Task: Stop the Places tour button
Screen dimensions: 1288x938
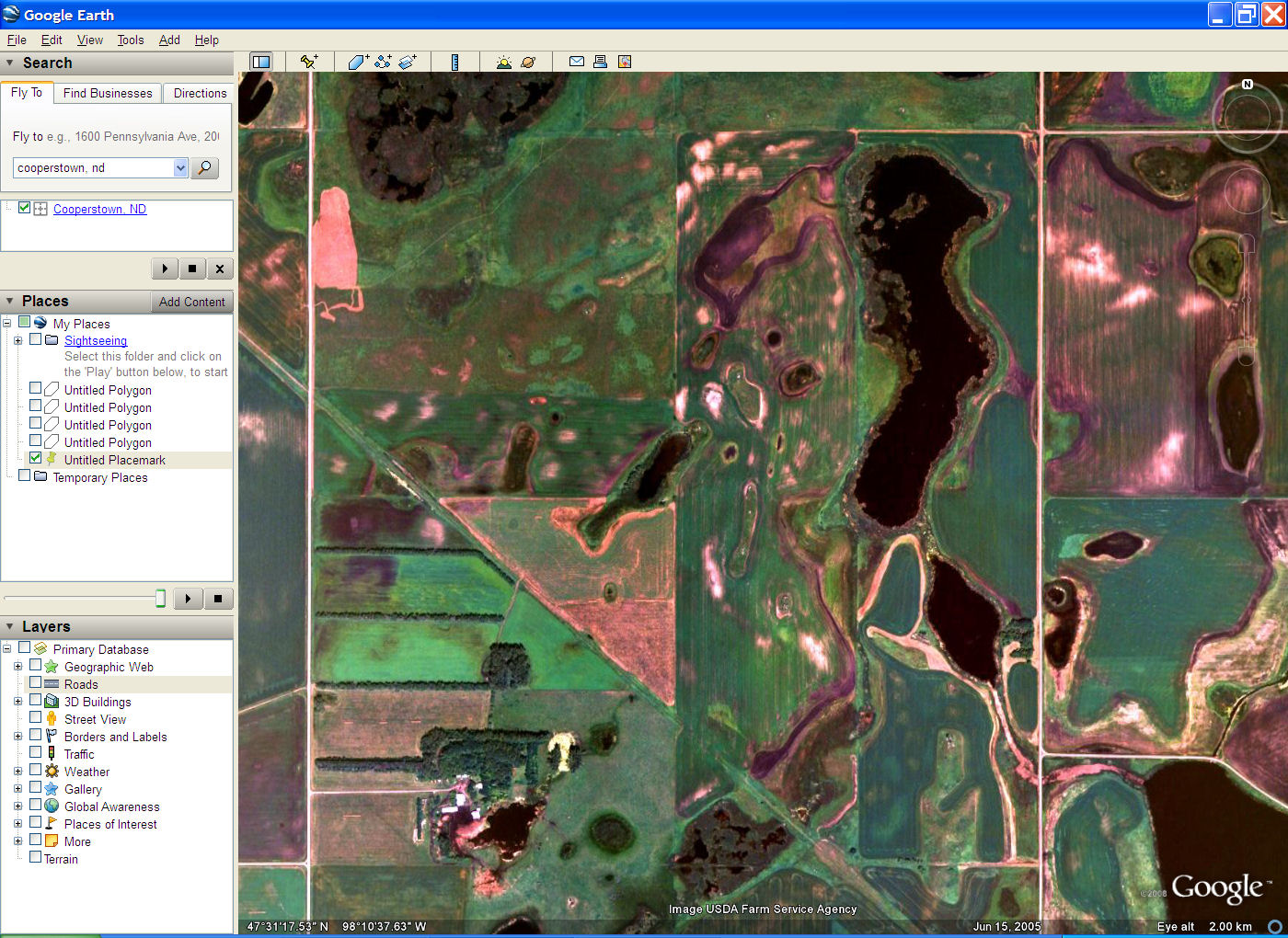Action: click(218, 599)
